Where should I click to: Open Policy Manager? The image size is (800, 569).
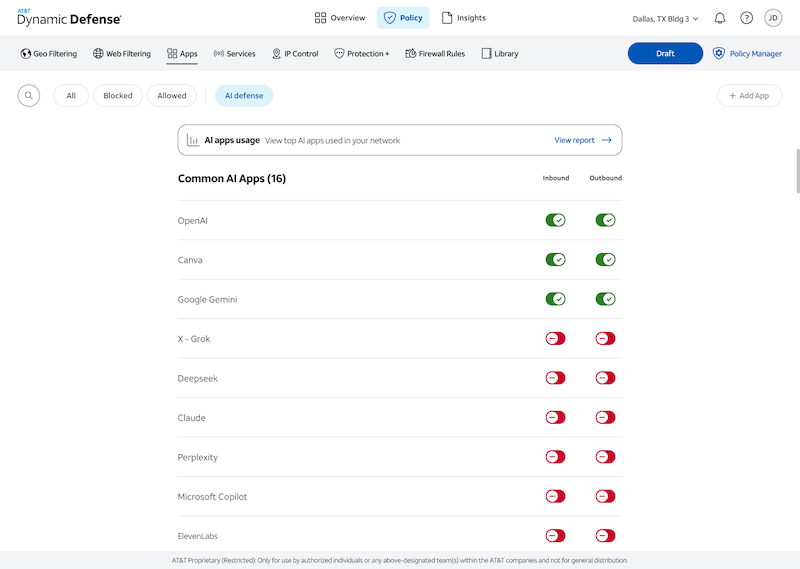(x=747, y=54)
